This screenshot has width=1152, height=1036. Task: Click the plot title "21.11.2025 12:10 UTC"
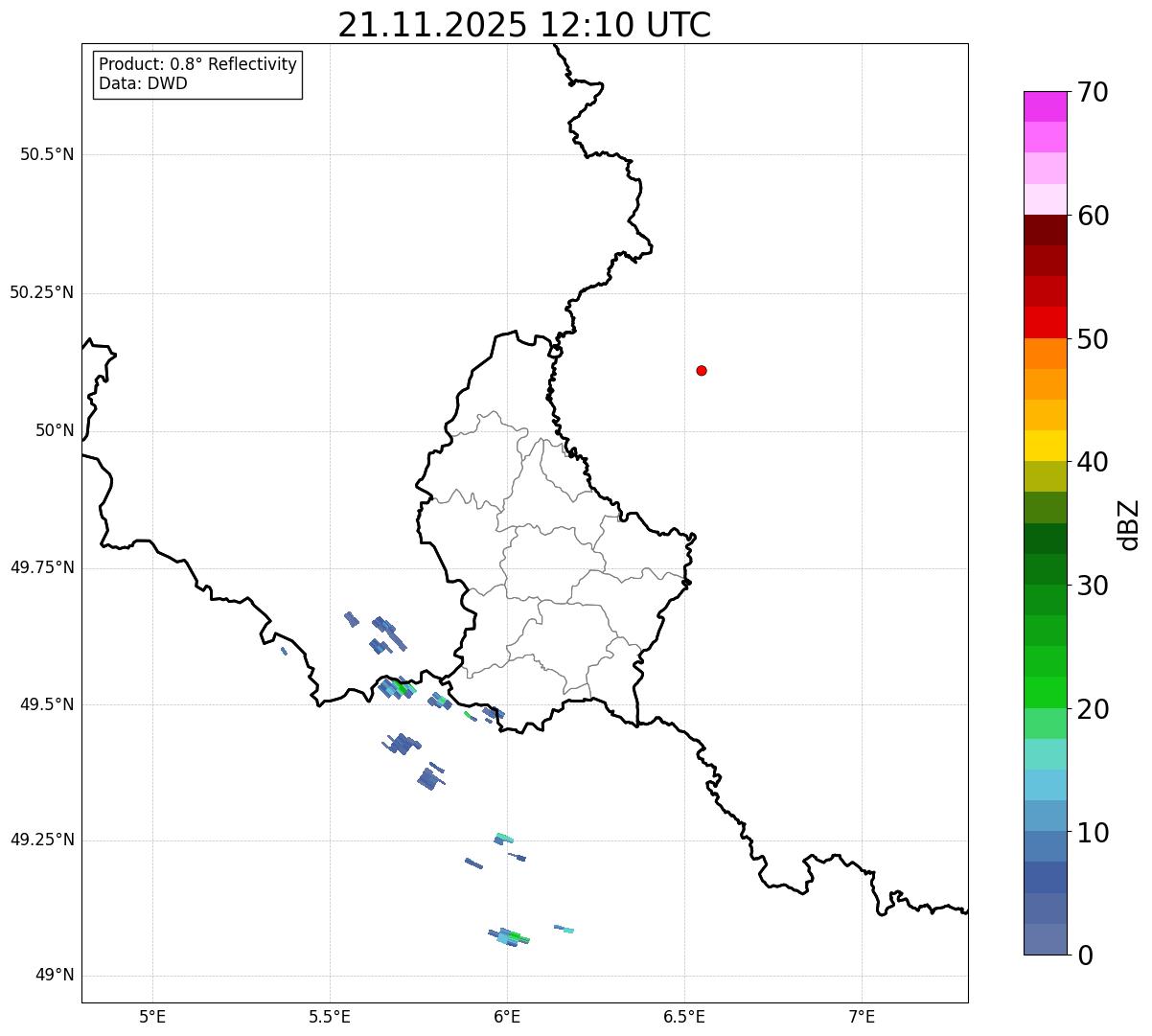(524, 25)
